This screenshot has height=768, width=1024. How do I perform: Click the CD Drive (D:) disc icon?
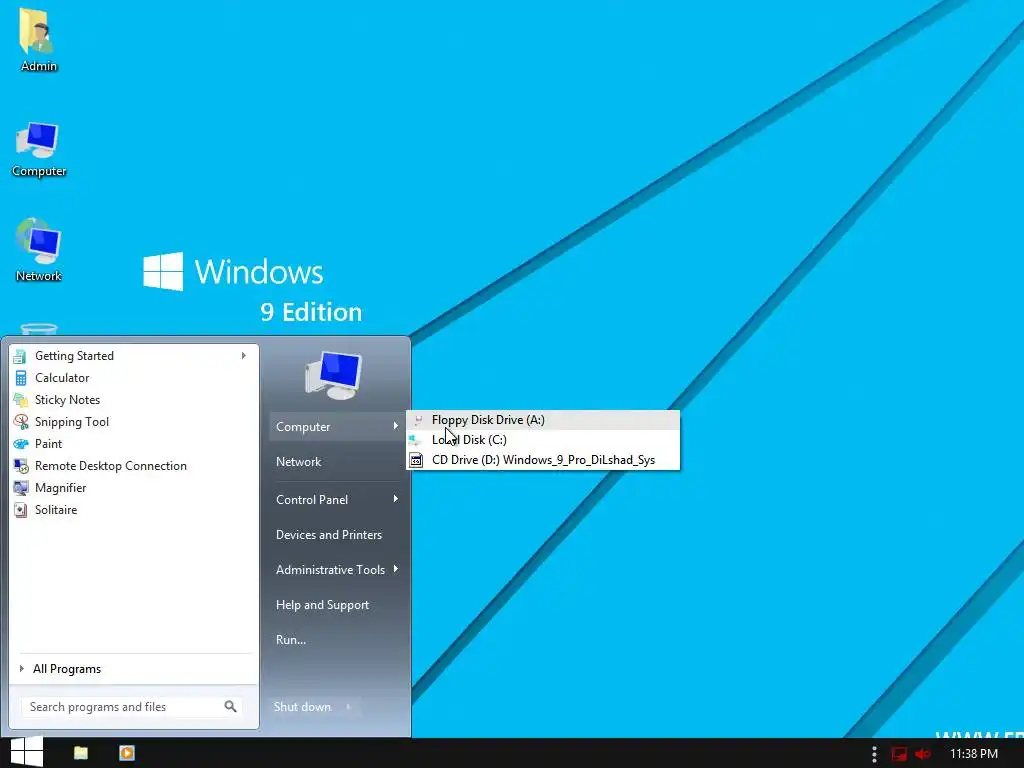pyautogui.click(x=416, y=460)
